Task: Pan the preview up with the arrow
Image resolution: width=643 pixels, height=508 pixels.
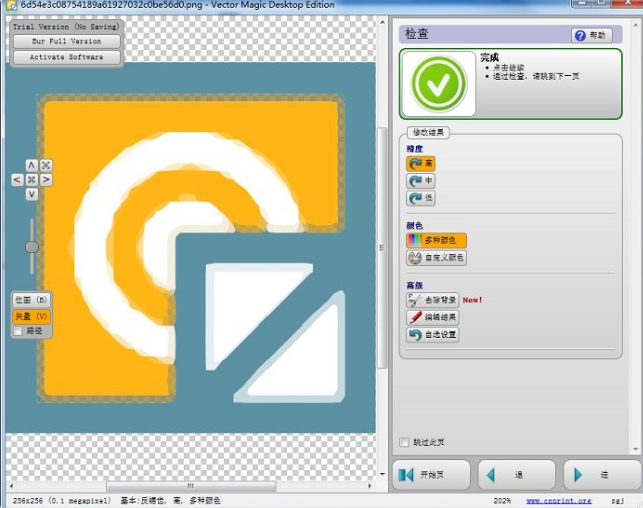Action: tap(32, 165)
